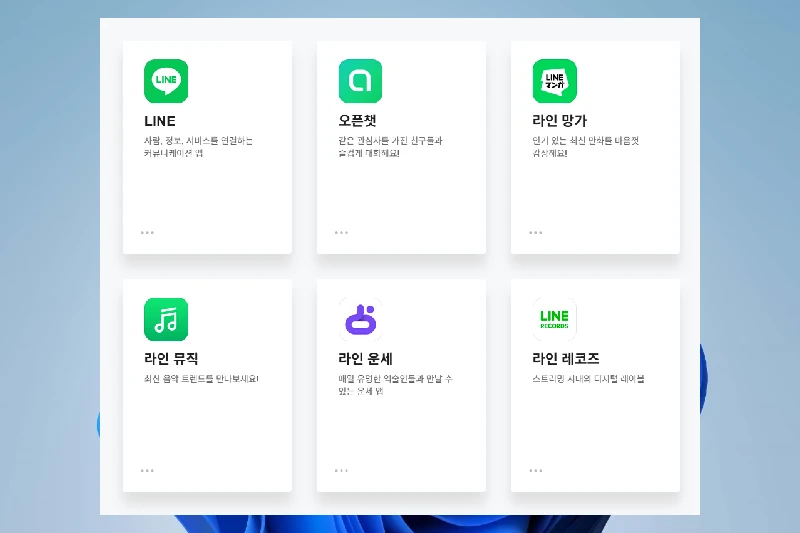Open the LINE RECORDS logo icon

(x=555, y=319)
